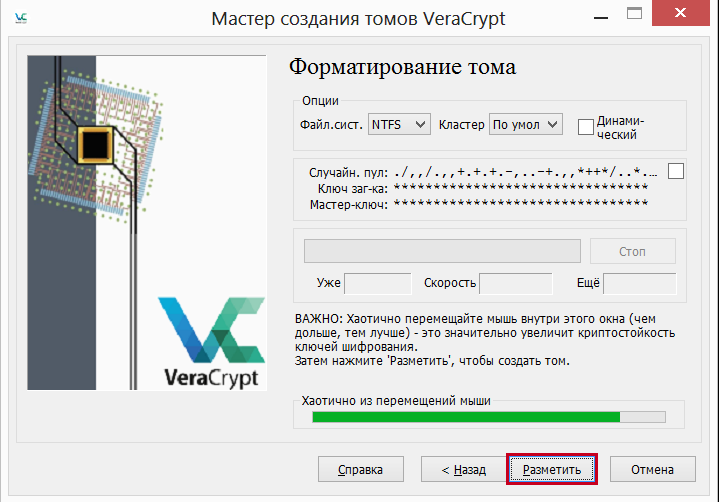Click the ВАЖНО instruction text
This screenshot has height=502, width=719.
point(485,340)
